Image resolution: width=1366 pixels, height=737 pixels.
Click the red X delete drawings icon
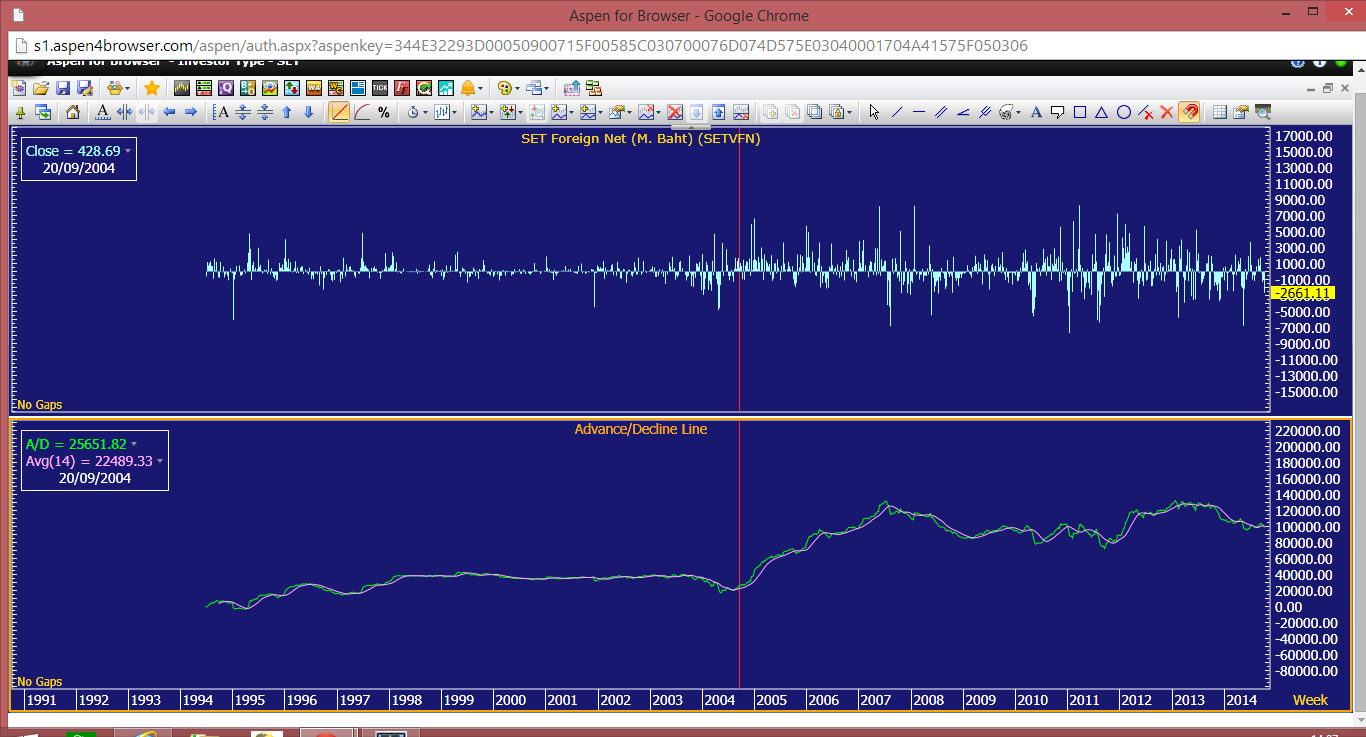[x=1167, y=112]
